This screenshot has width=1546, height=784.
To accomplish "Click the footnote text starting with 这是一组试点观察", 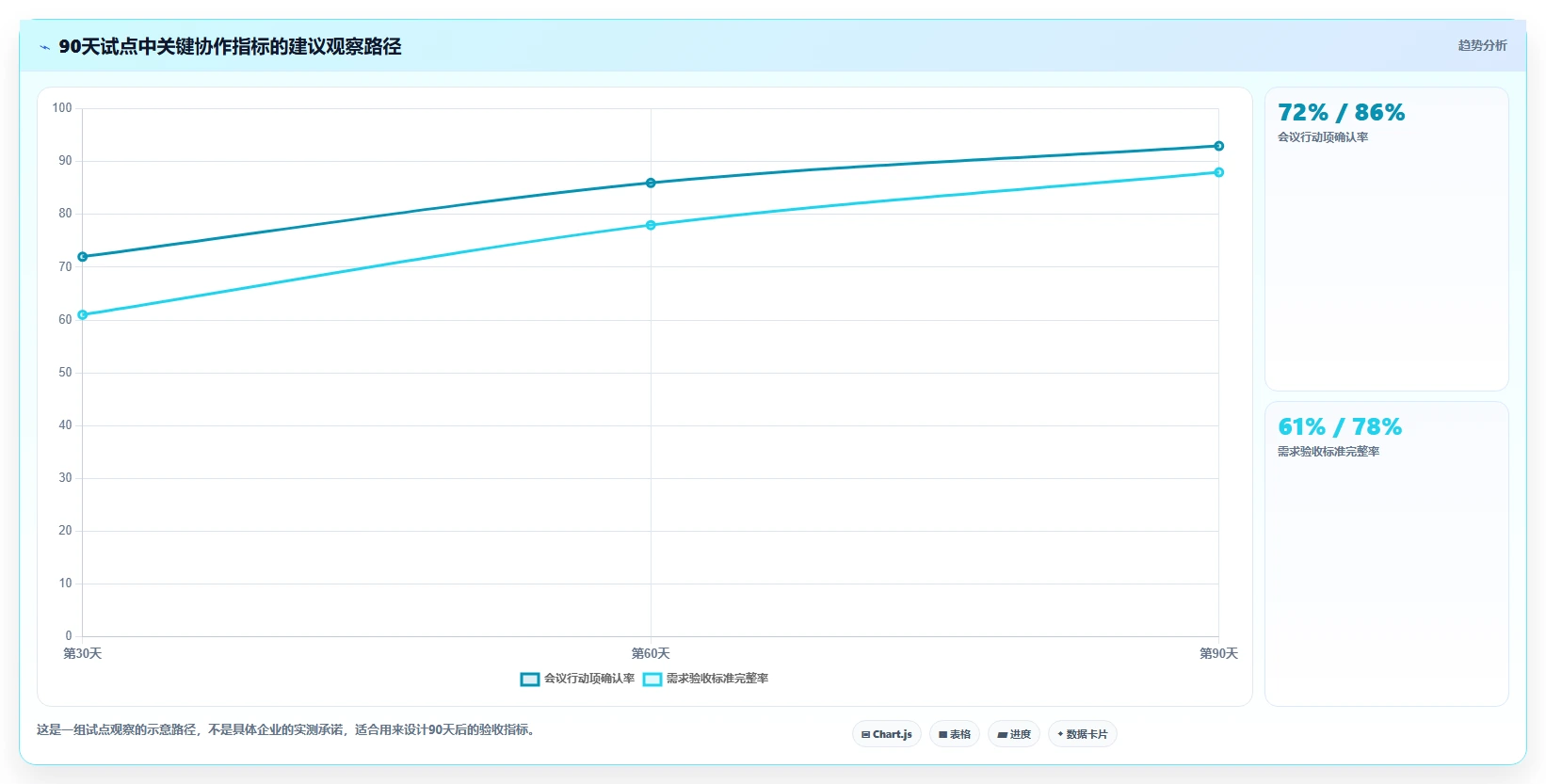I will point(288,729).
